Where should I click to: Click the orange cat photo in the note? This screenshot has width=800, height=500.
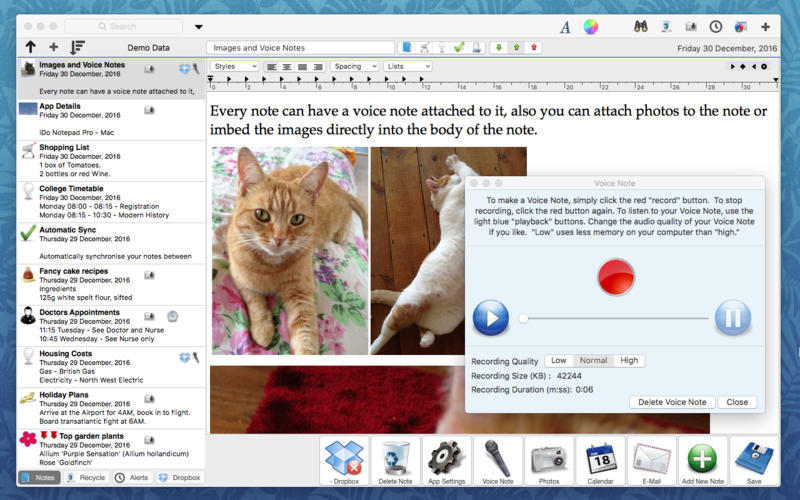tap(290, 251)
